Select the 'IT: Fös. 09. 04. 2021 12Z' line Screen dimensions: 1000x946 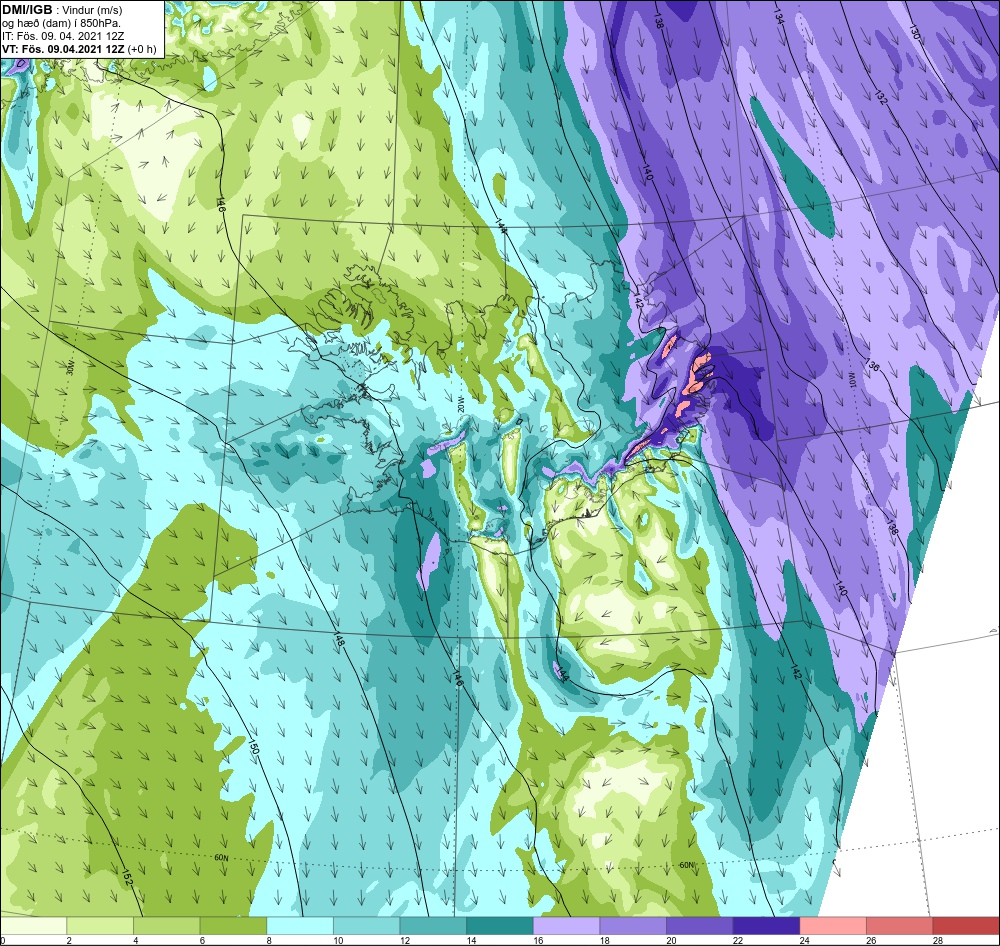(x=61, y=36)
